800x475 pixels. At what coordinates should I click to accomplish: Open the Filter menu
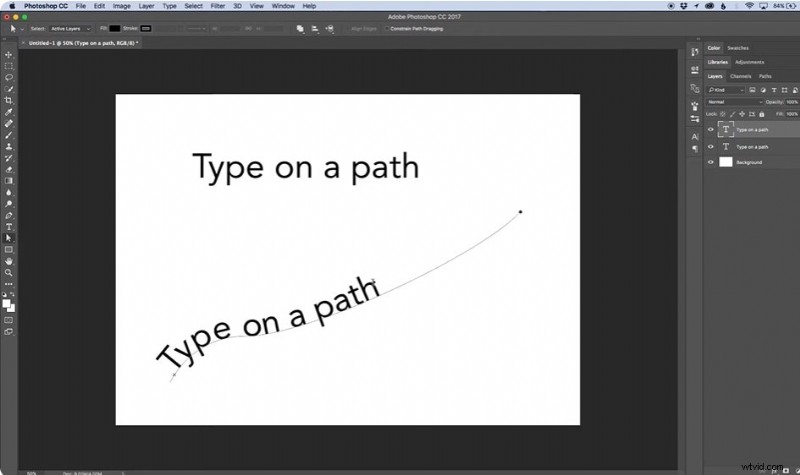pos(218,6)
